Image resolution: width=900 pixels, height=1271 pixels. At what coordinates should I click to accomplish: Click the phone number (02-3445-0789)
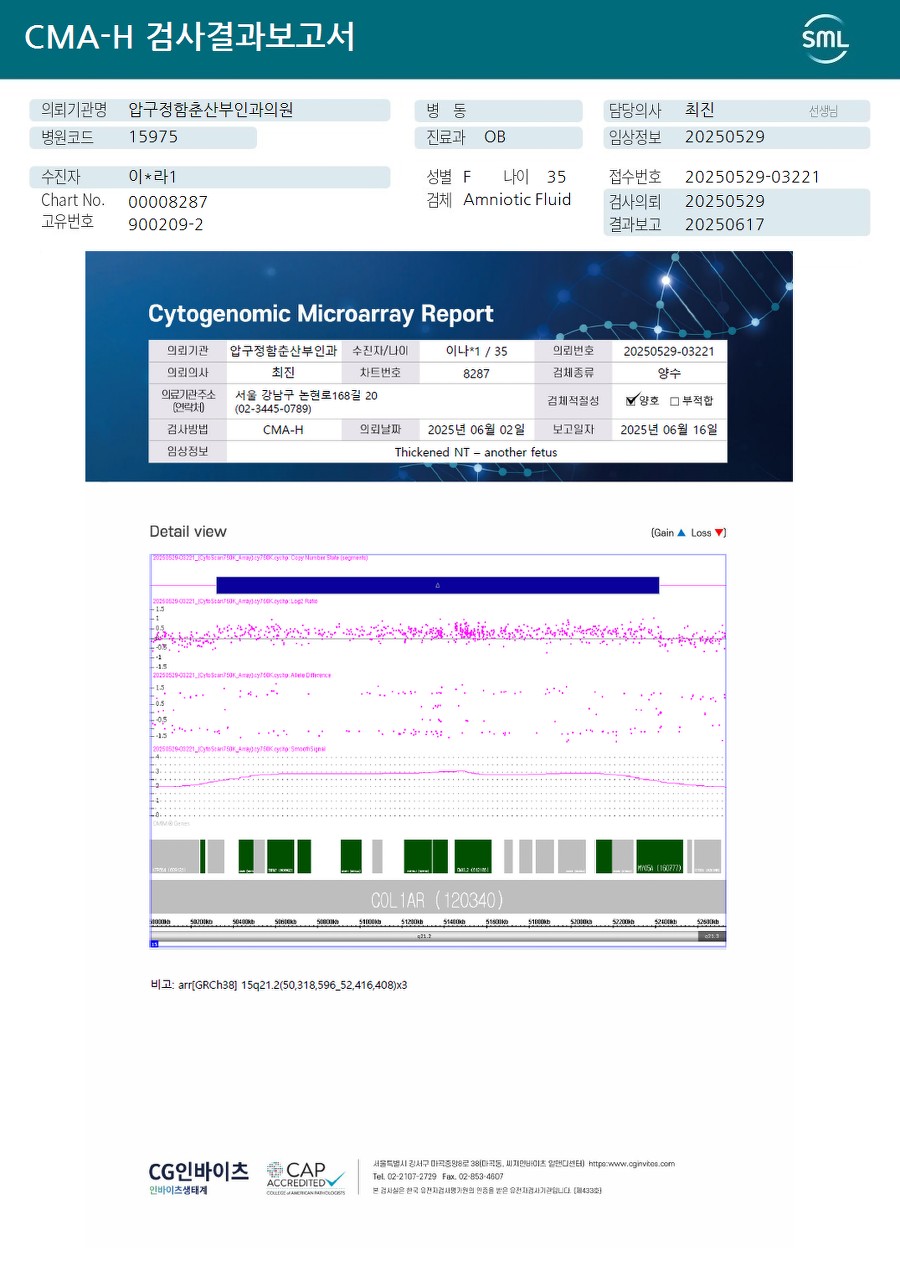click(x=273, y=409)
